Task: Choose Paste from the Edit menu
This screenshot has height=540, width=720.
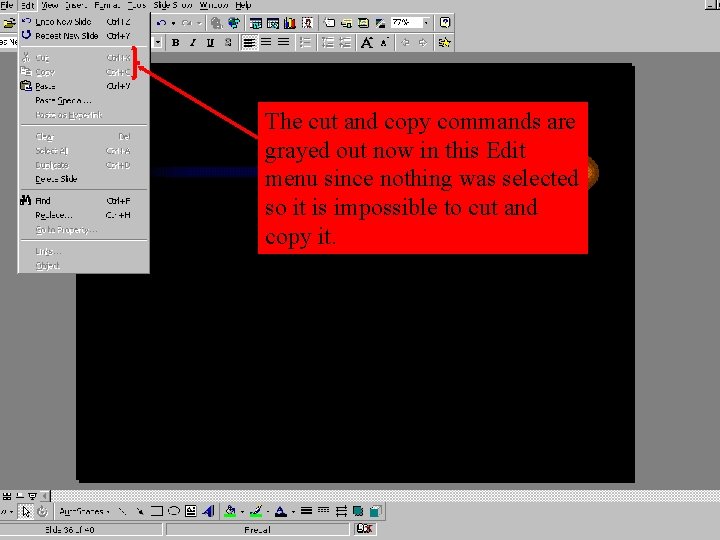Action: click(84, 86)
